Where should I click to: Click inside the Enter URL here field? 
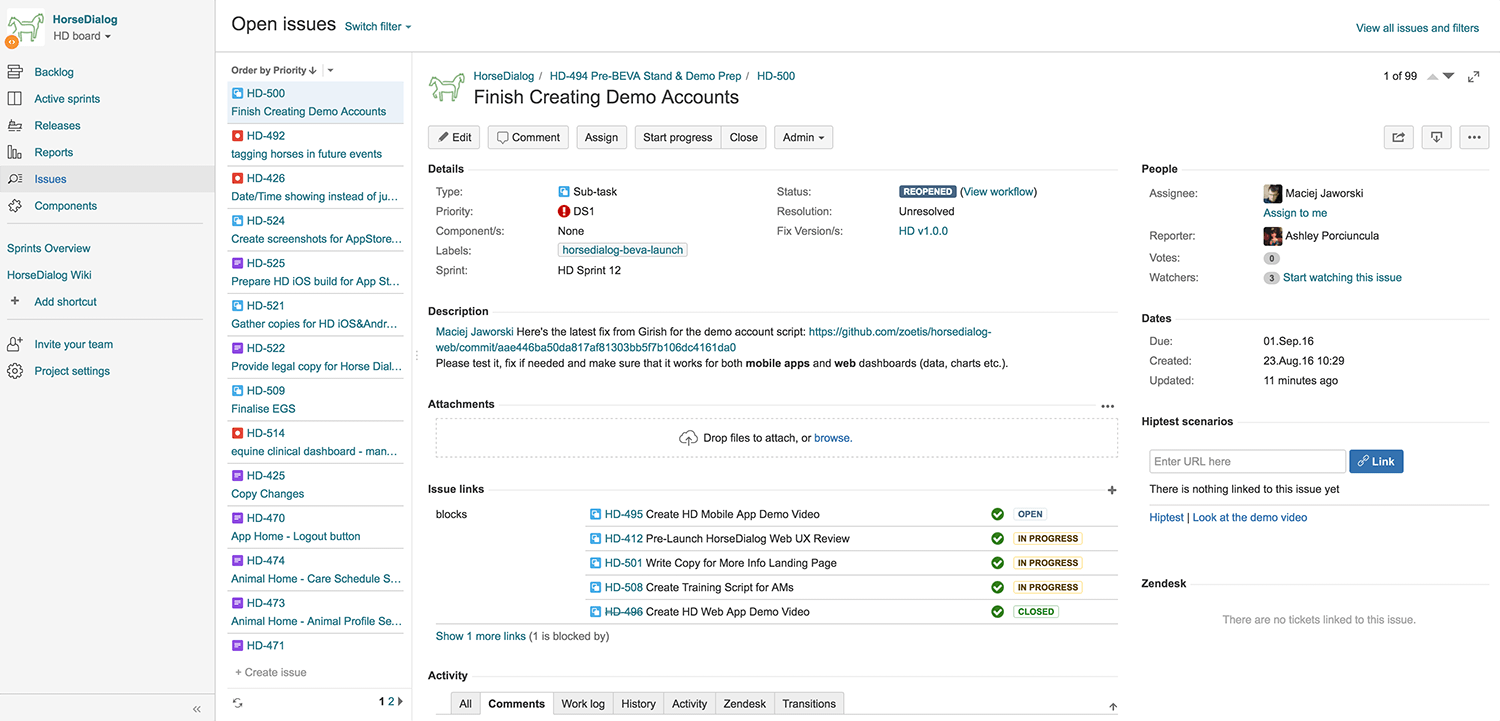click(x=1247, y=461)
